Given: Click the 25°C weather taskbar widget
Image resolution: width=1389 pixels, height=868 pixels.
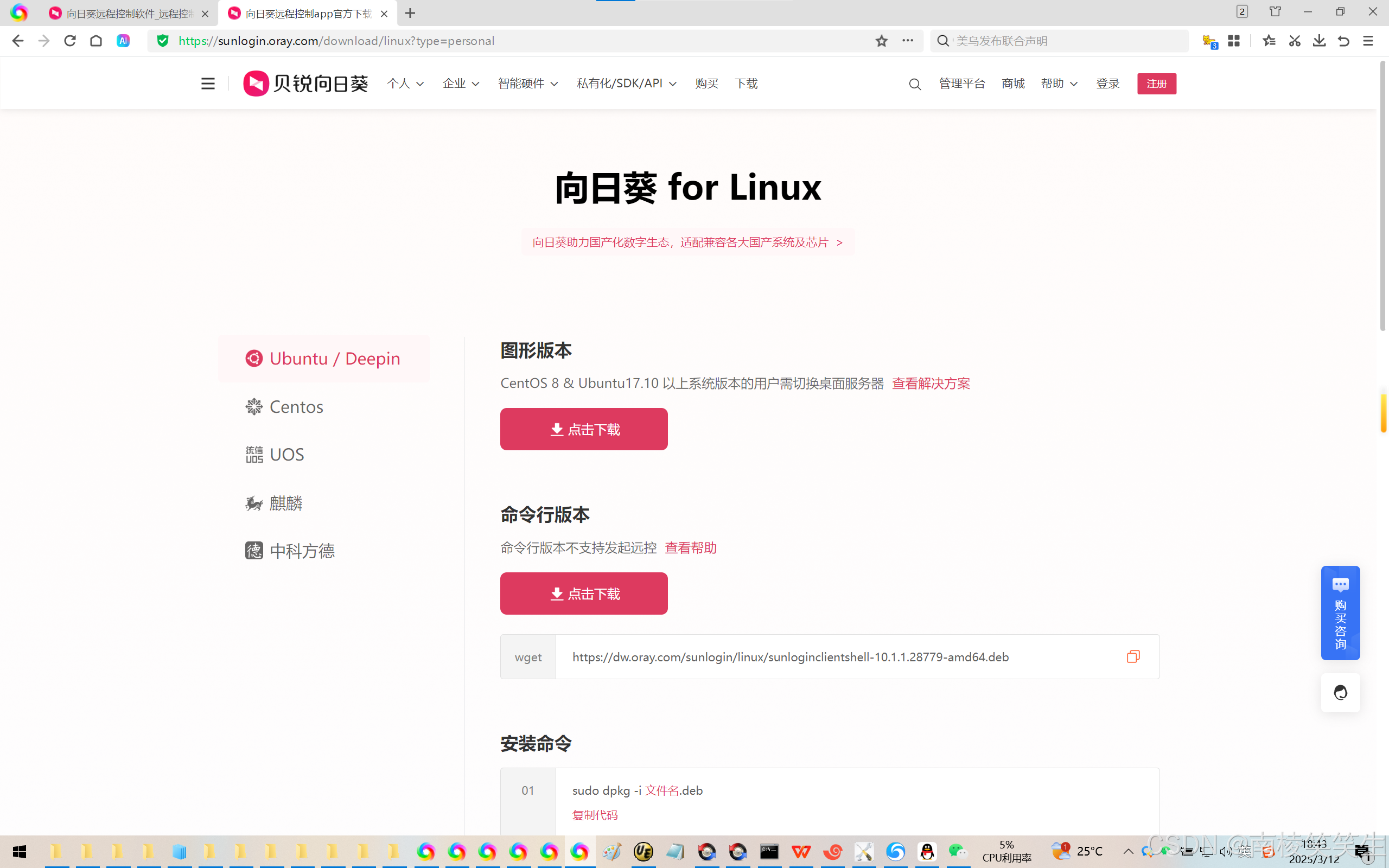Looking at the screenshot, I should 1078,851.
